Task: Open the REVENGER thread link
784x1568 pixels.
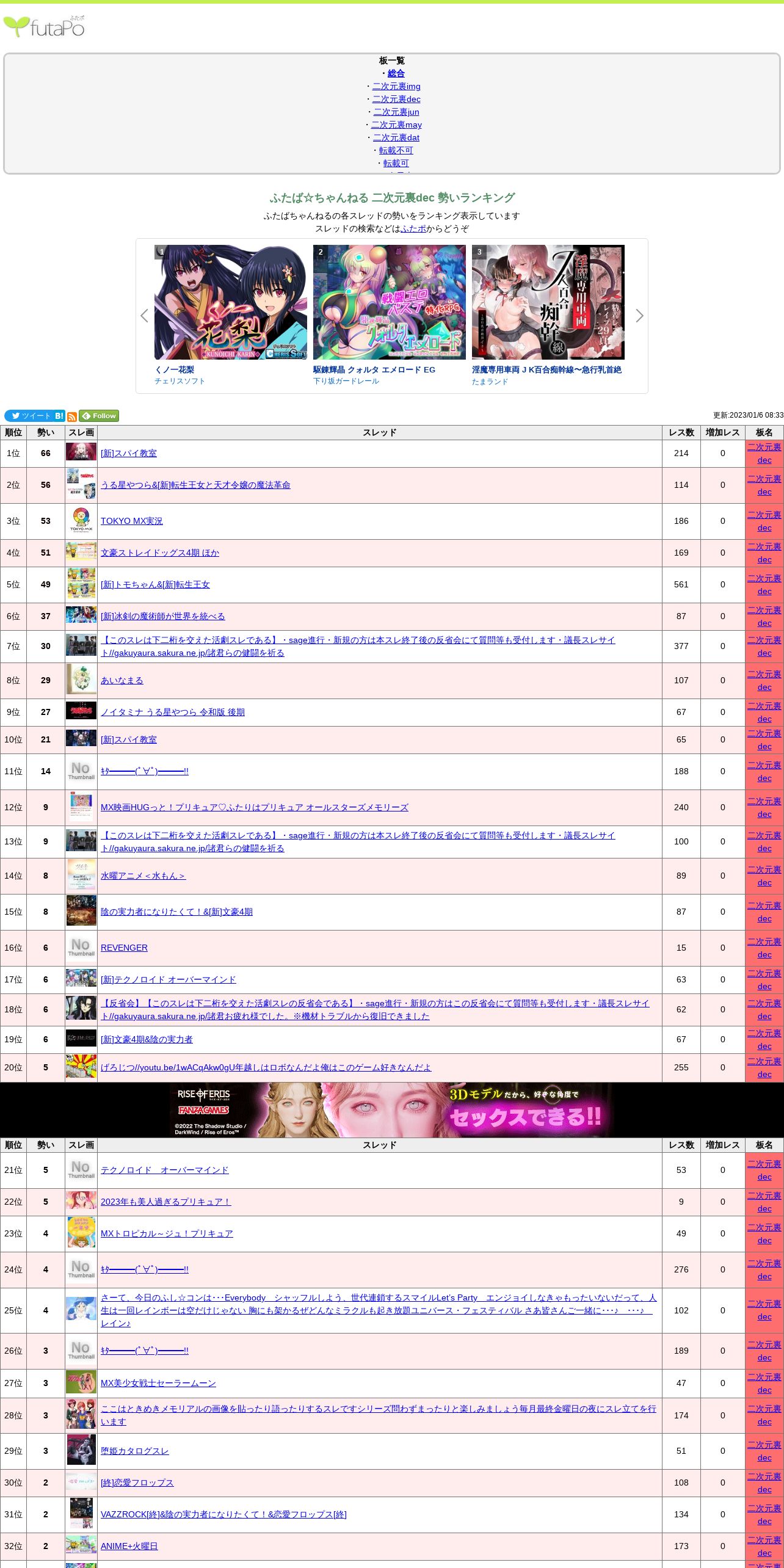Action: [x=124, y=948]
